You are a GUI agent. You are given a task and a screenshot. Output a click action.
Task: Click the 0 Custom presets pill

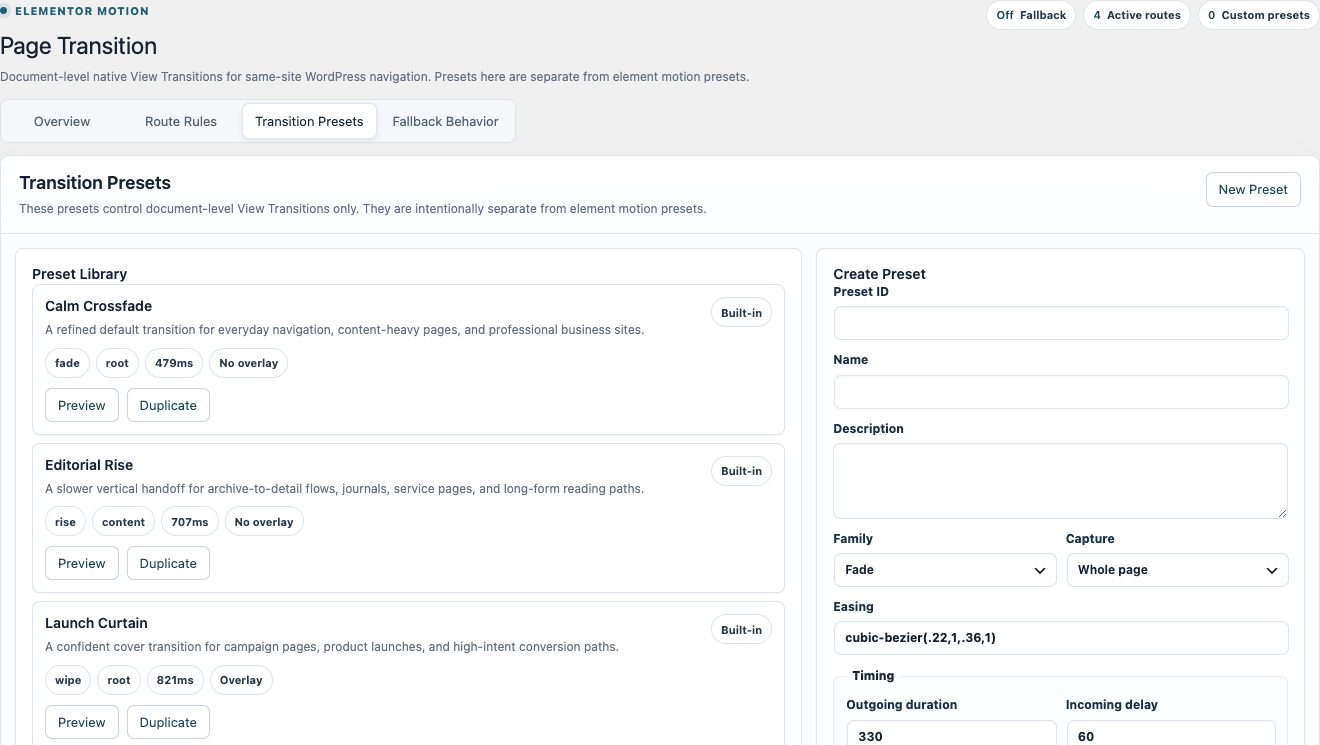pos(1258,15)
